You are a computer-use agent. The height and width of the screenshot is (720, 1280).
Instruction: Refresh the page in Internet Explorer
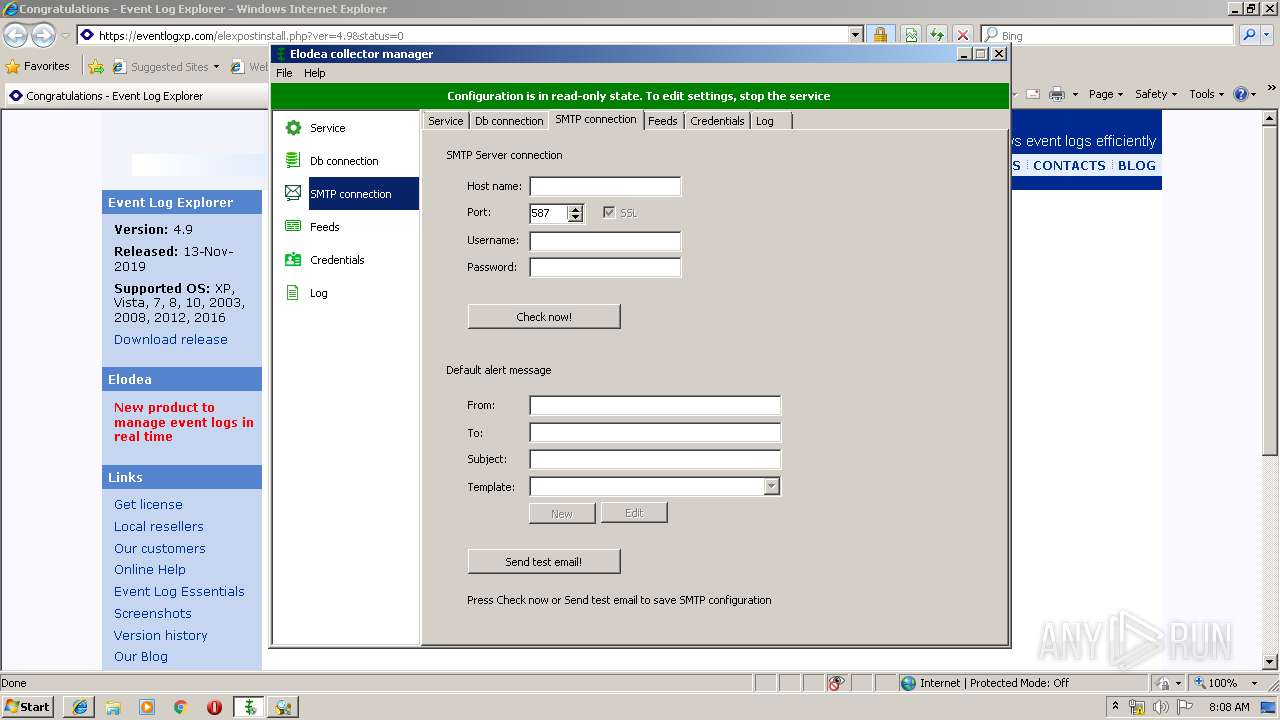pos(937,35)
